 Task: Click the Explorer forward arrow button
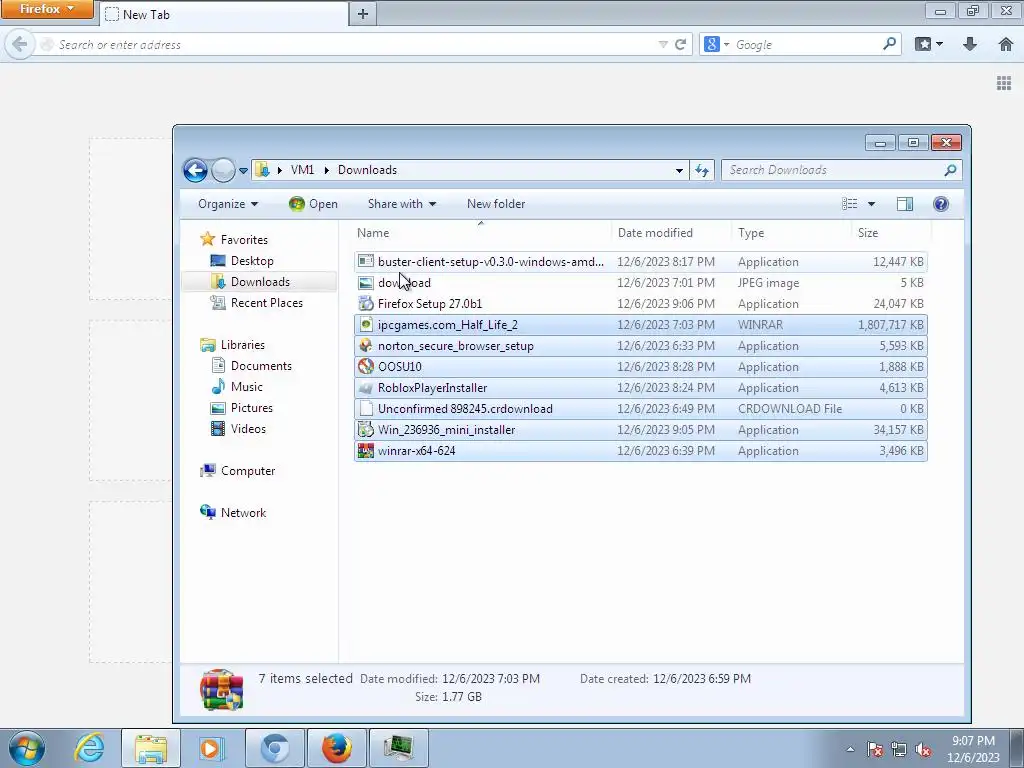click(x=223, y=170)
